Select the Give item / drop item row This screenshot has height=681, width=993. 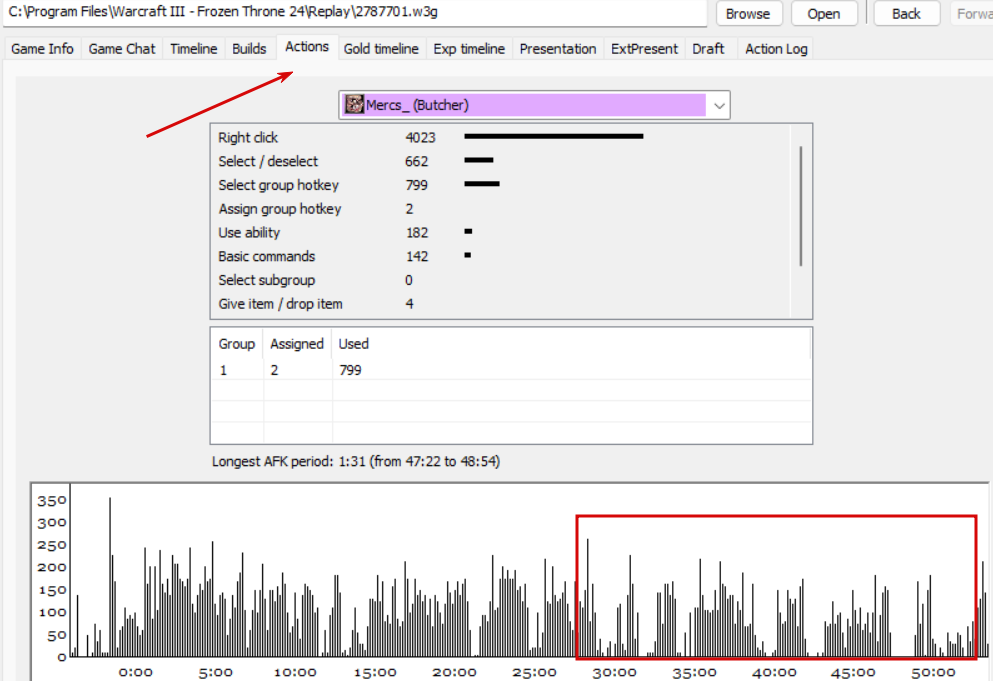pos(500,304)
